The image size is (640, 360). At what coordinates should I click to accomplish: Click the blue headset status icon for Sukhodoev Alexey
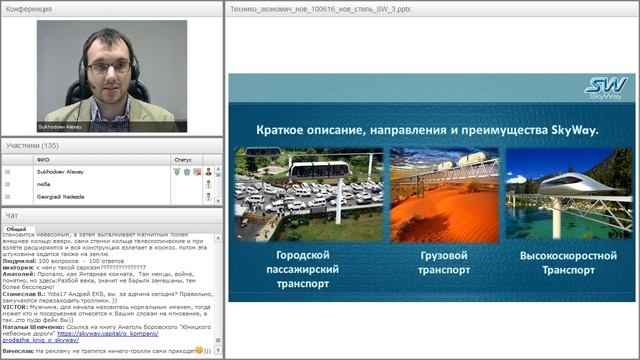(x=187, y=172)
